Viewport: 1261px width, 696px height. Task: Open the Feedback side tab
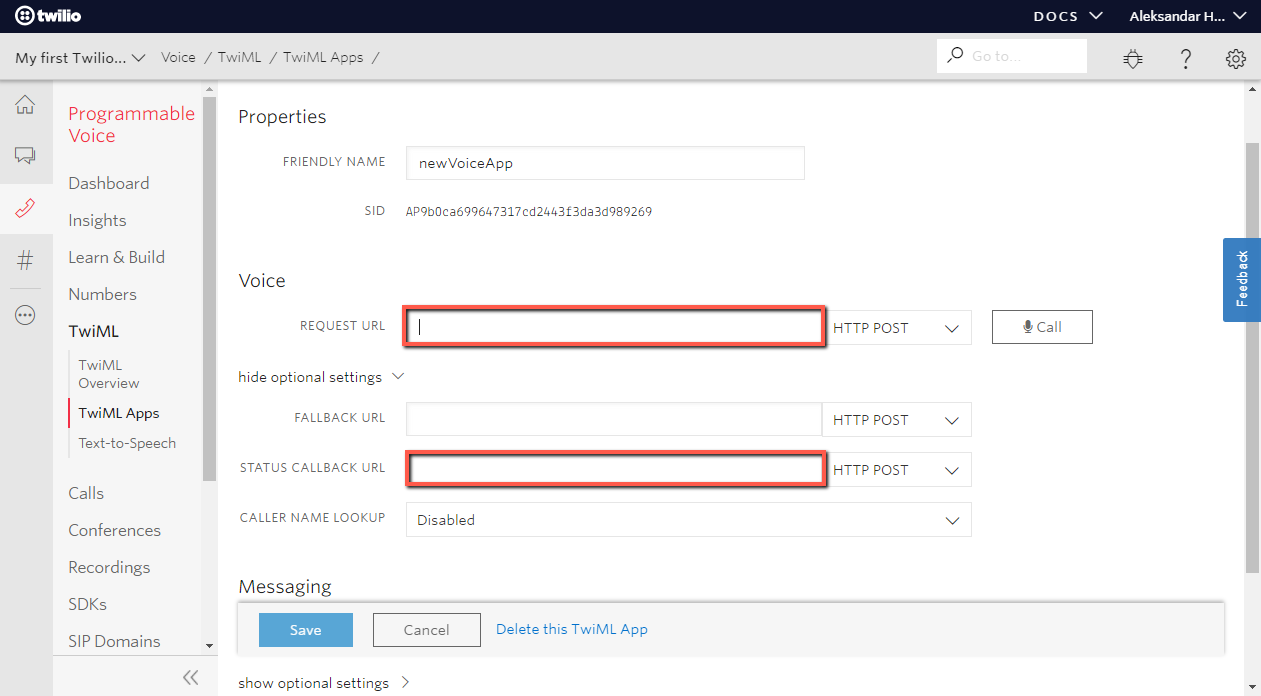[x=1242, y=279]
